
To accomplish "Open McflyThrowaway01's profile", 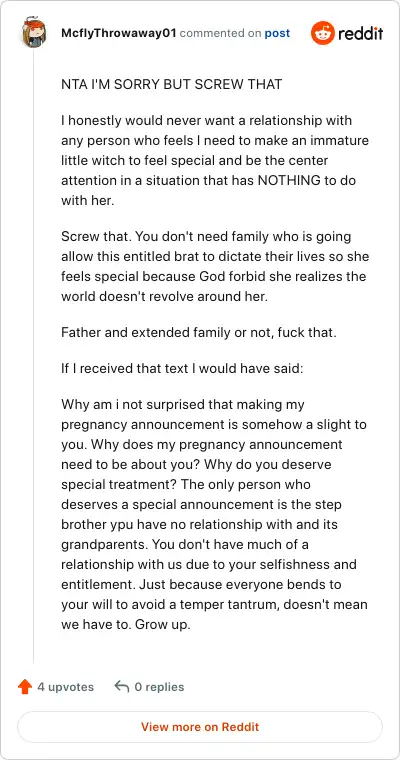I will click(x=119, y=33).
